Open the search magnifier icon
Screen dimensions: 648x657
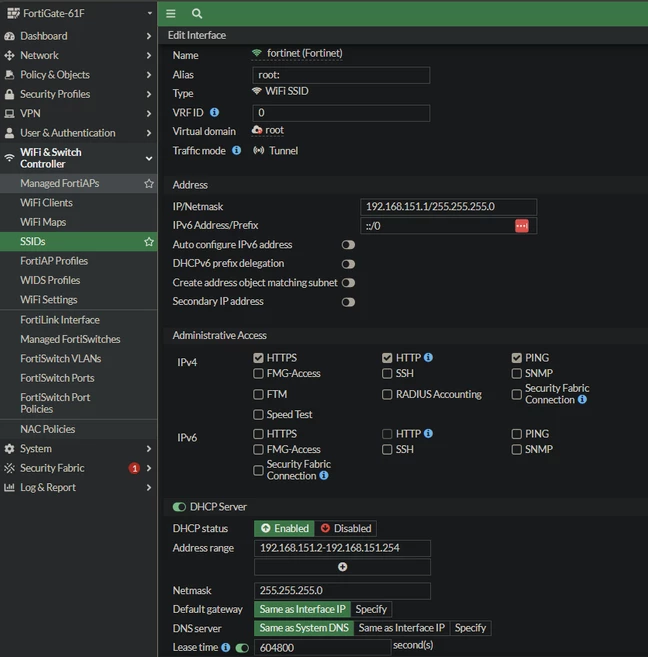pos(197,13)
